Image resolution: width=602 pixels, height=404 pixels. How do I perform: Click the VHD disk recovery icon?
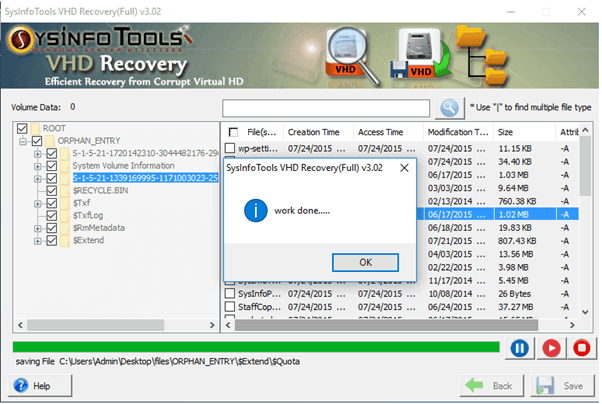(420, 54)
